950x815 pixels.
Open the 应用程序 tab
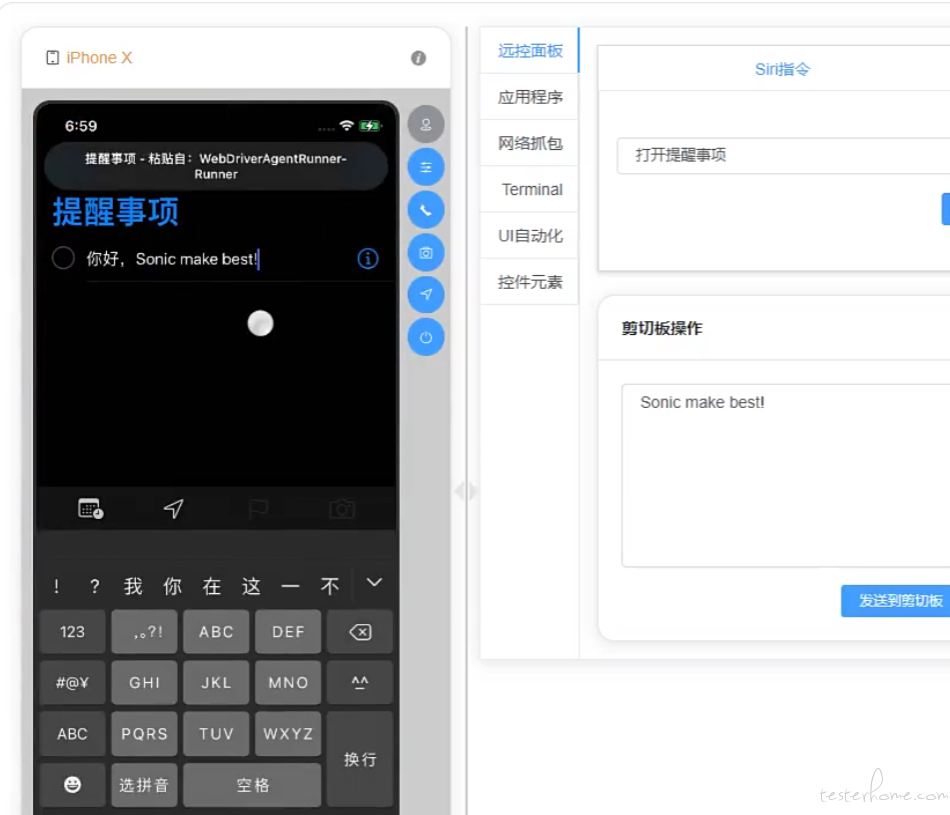click(530, 97)
